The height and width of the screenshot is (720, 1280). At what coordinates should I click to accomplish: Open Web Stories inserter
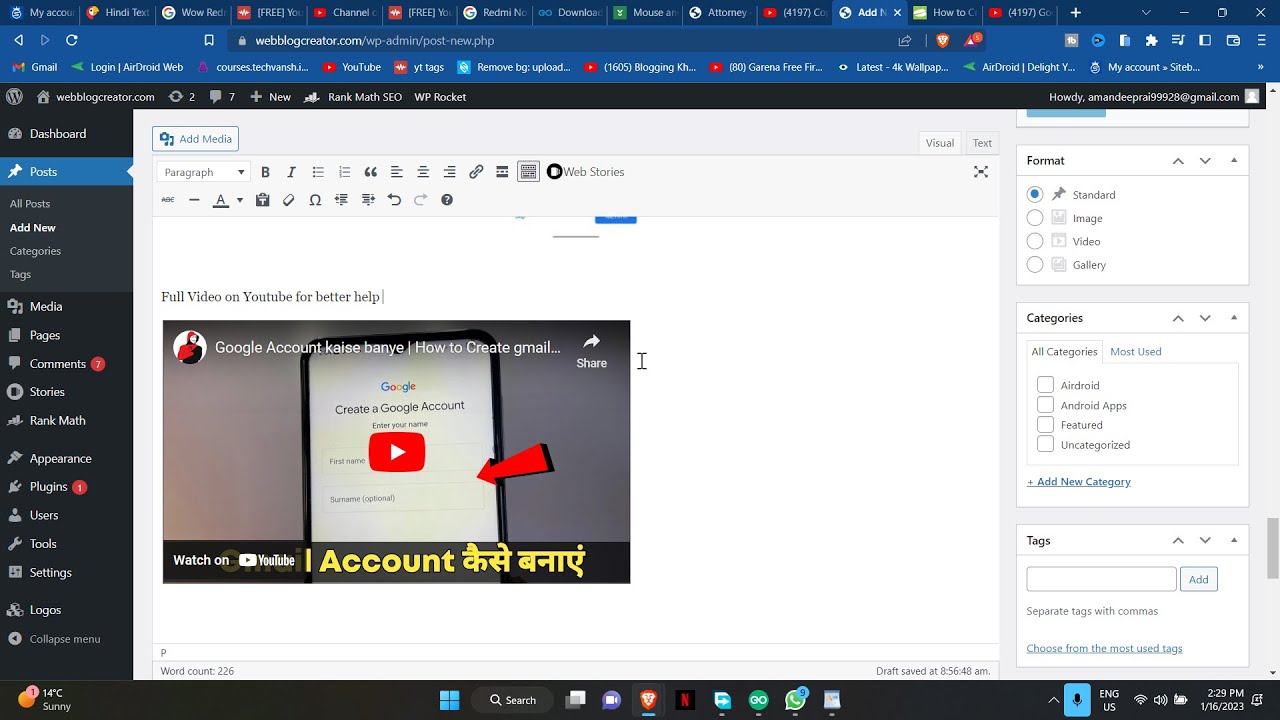(x=585, y=172)
